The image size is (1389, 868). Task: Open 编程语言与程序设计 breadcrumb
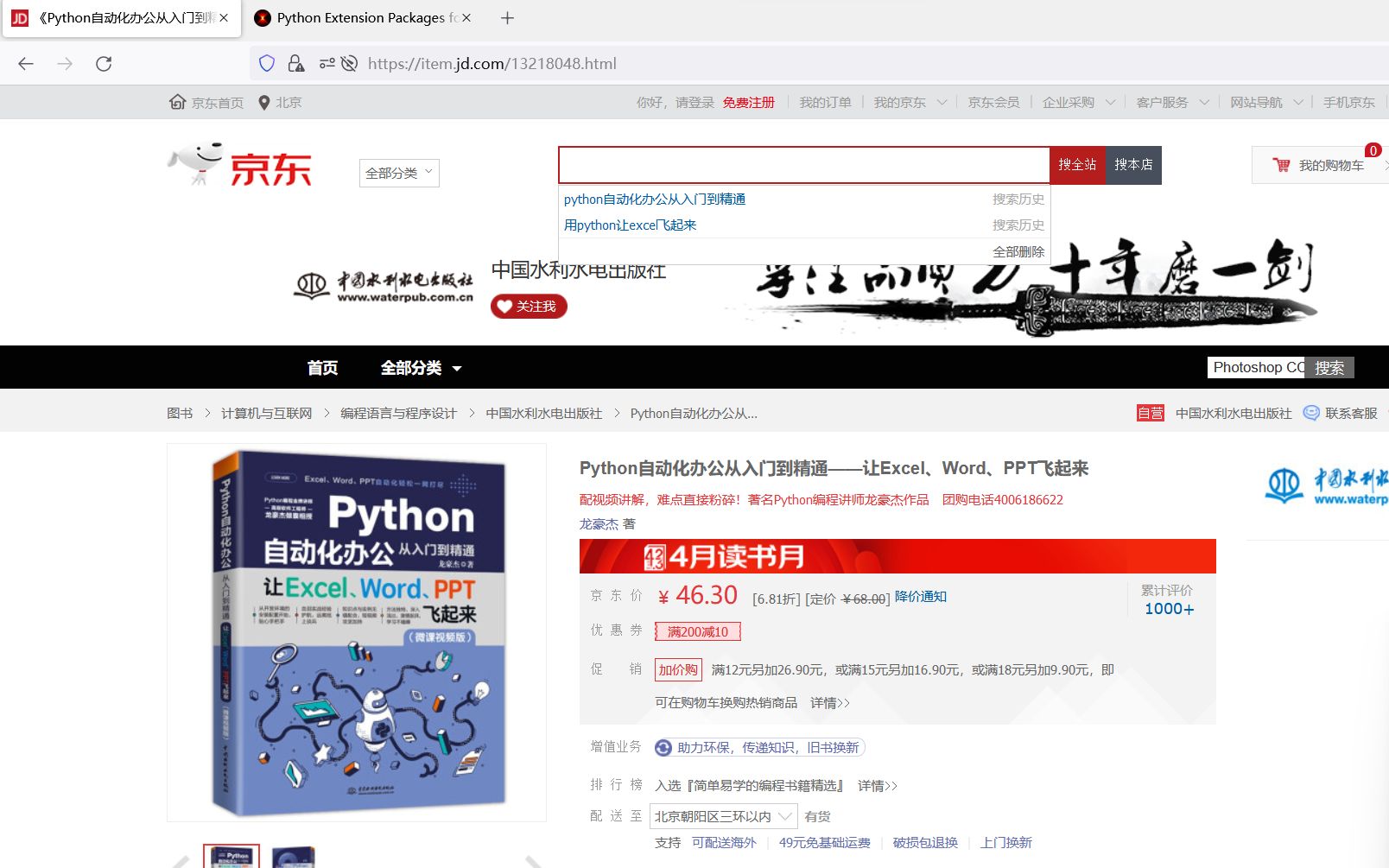[398, 413]
